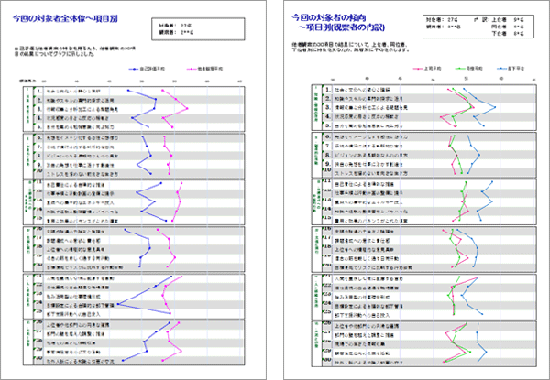Click blue '部下平均' legend on right page
This screenshot has height=380, width=550.
point(511,69)
